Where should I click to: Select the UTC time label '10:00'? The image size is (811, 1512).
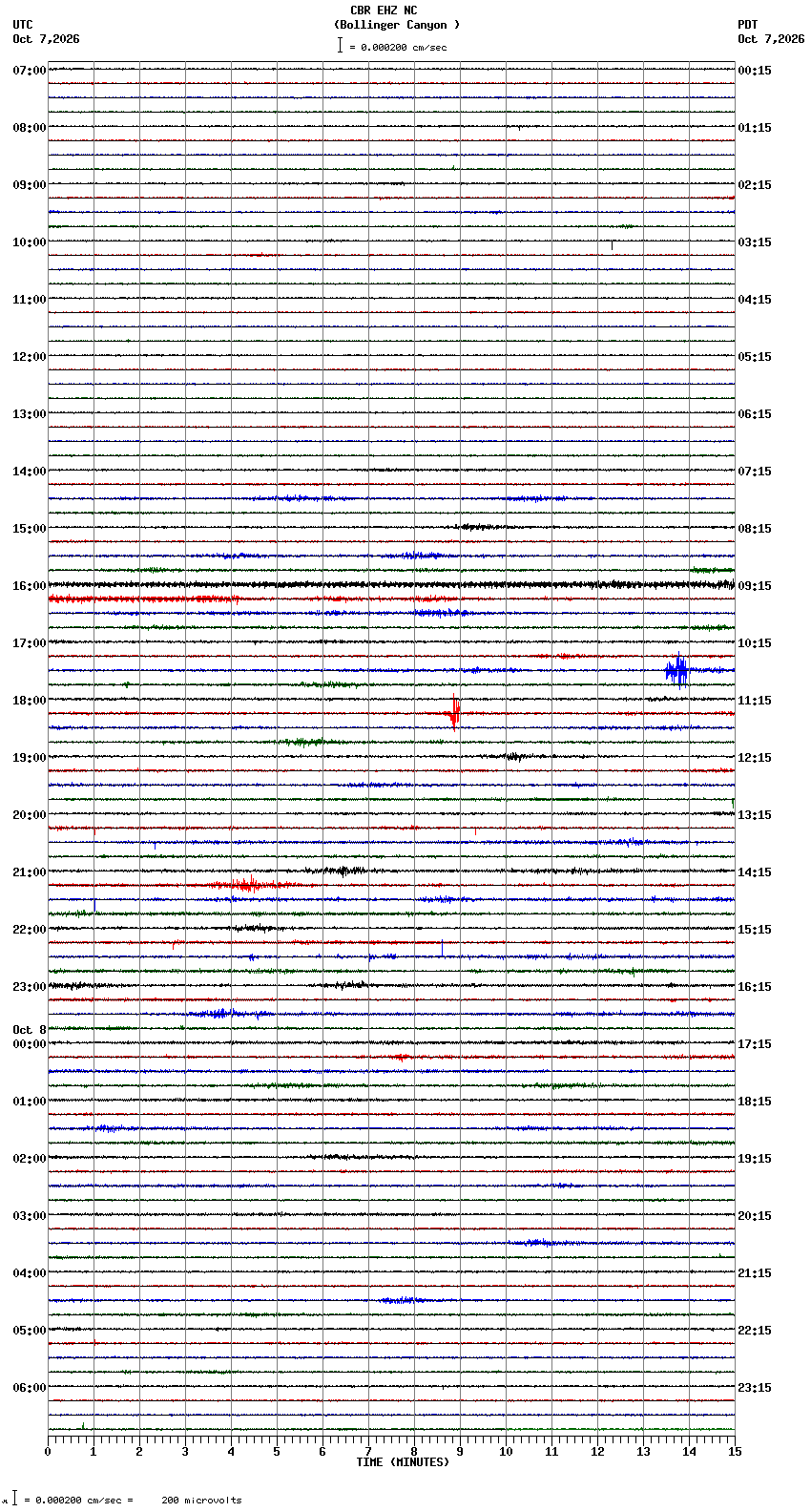point(30,242)
